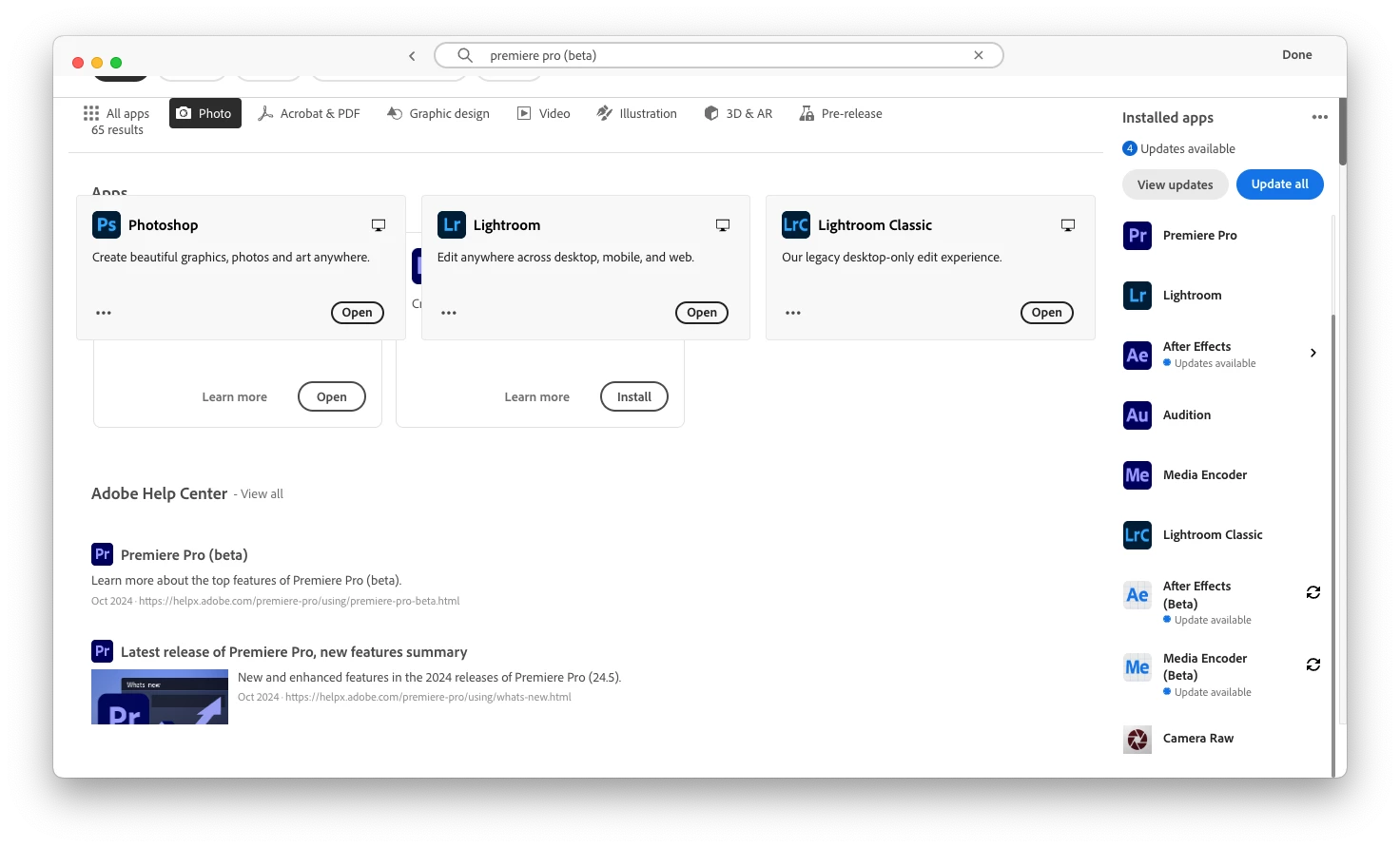Open Lightroom Classic card more options
This screenshot has height=848, width=1400.
(793, 313)
